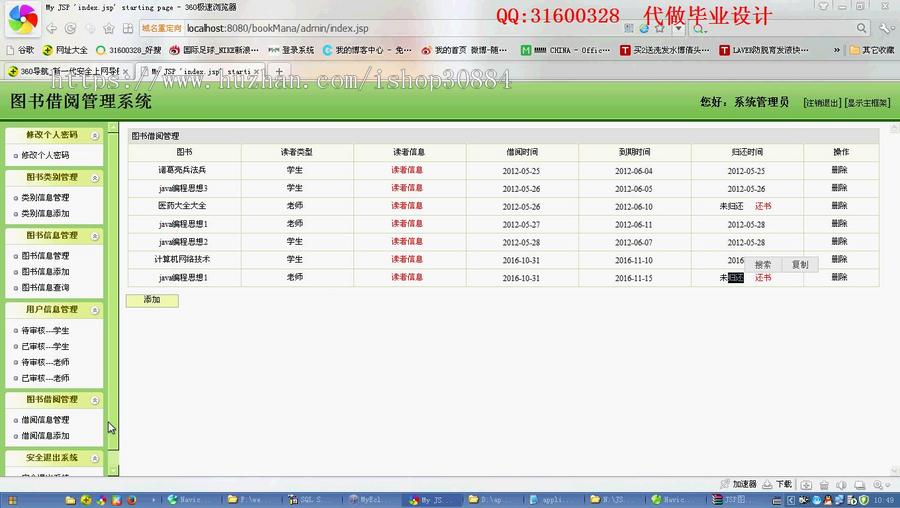Open the CHINA - Offic bookmark

pos(565,51)
